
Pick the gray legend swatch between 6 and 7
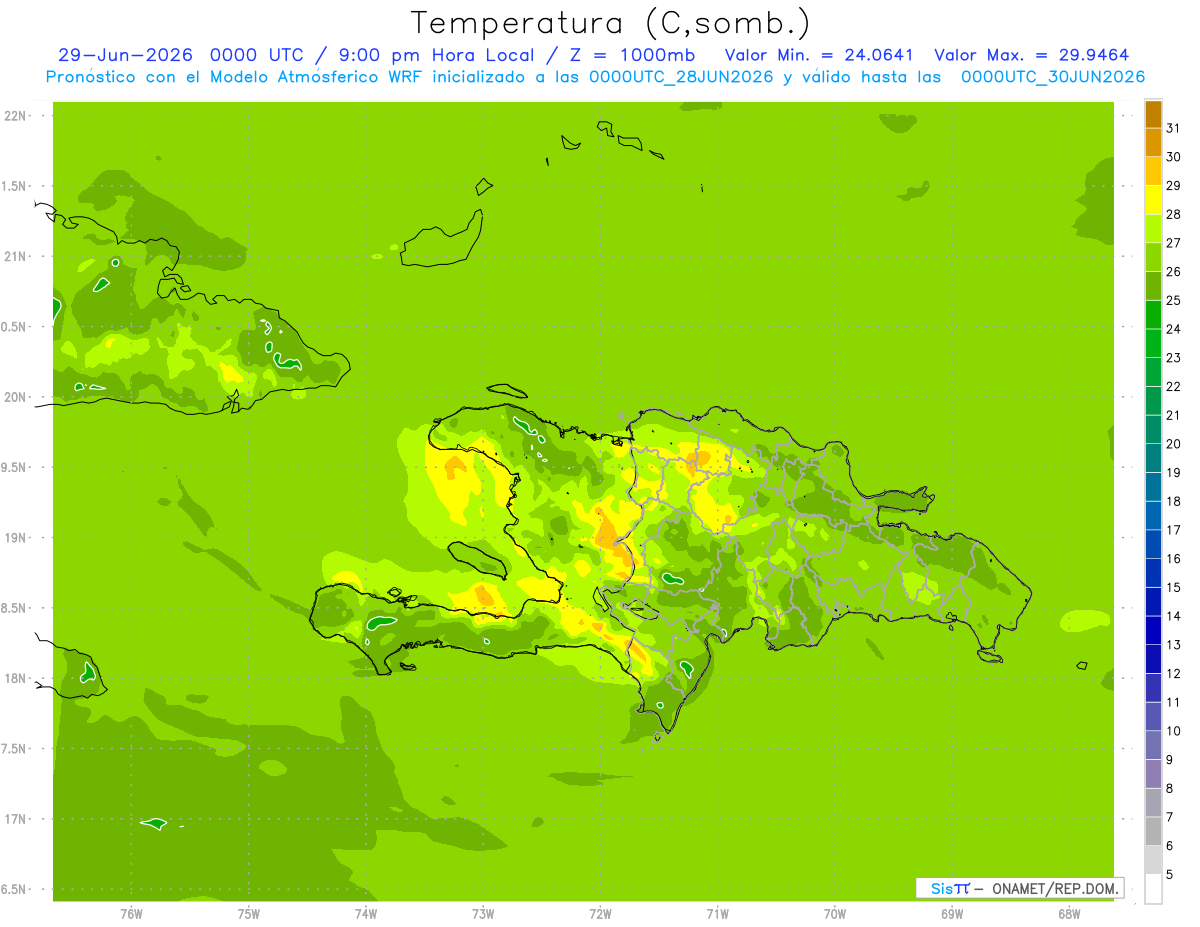click(1153, 832)
